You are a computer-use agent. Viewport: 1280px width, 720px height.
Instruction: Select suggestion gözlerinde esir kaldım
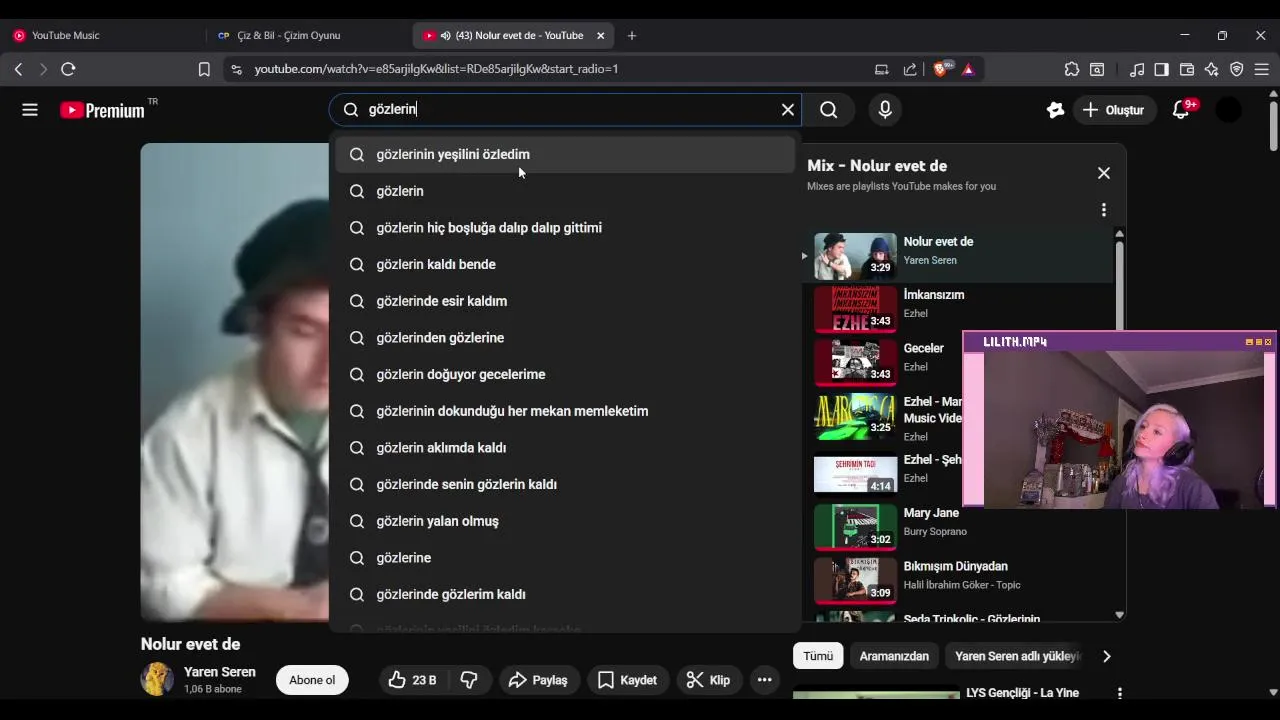(x=565, y=301)
